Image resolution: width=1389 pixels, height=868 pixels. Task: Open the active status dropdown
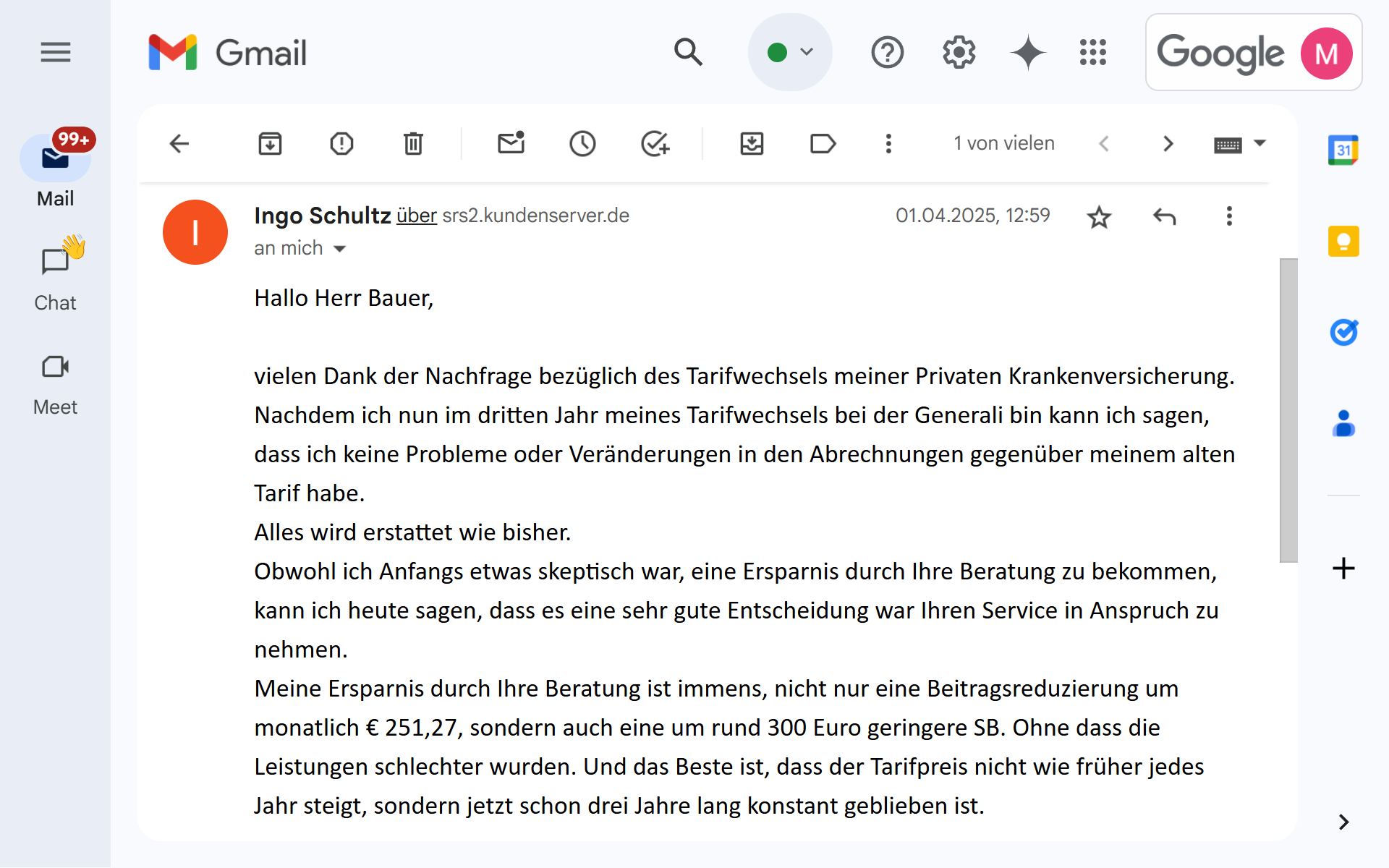click(x=790, y=52)
